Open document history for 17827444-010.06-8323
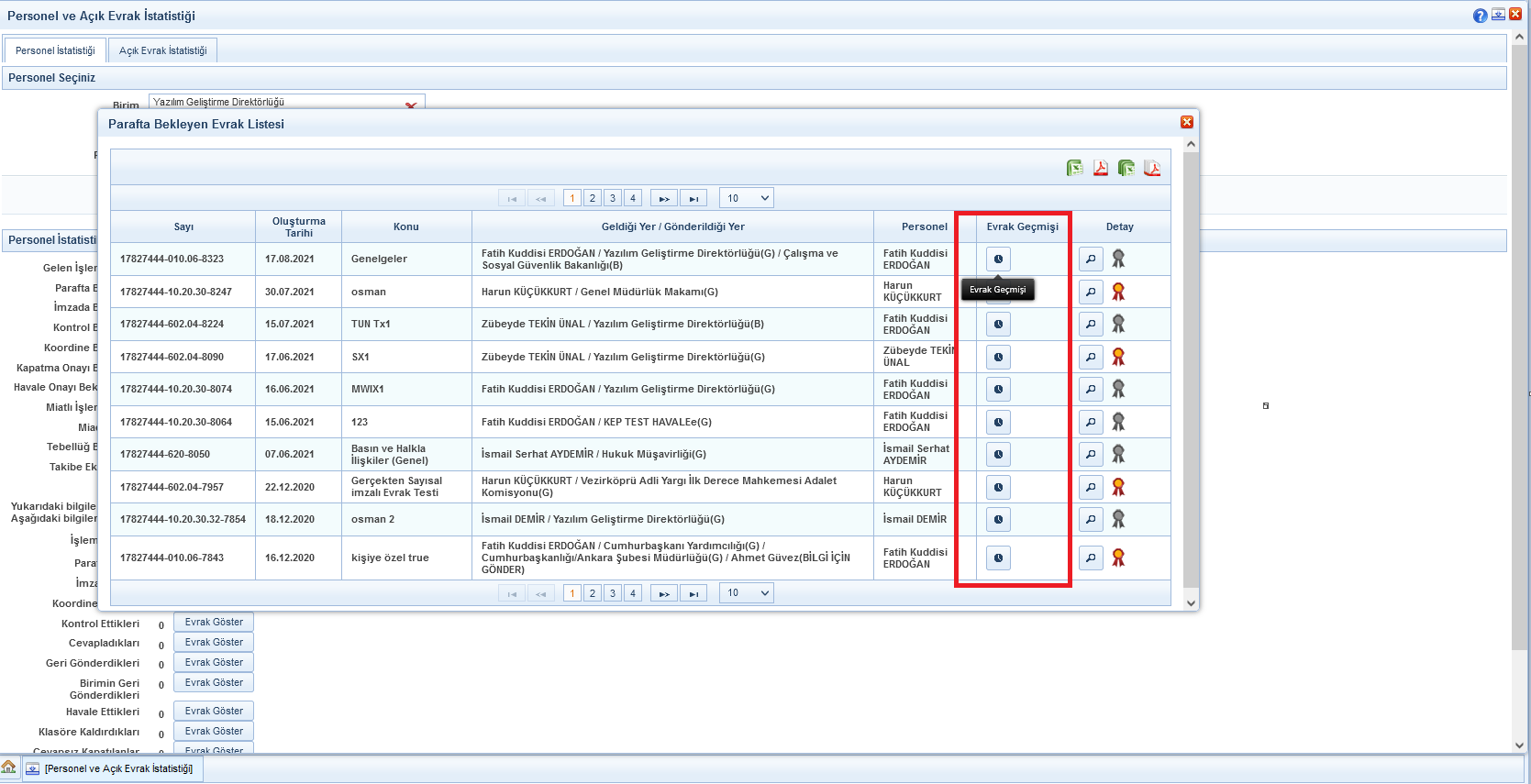Image resolution: width=1531 pixels, height=784 pixels. [x=998, y=259]
